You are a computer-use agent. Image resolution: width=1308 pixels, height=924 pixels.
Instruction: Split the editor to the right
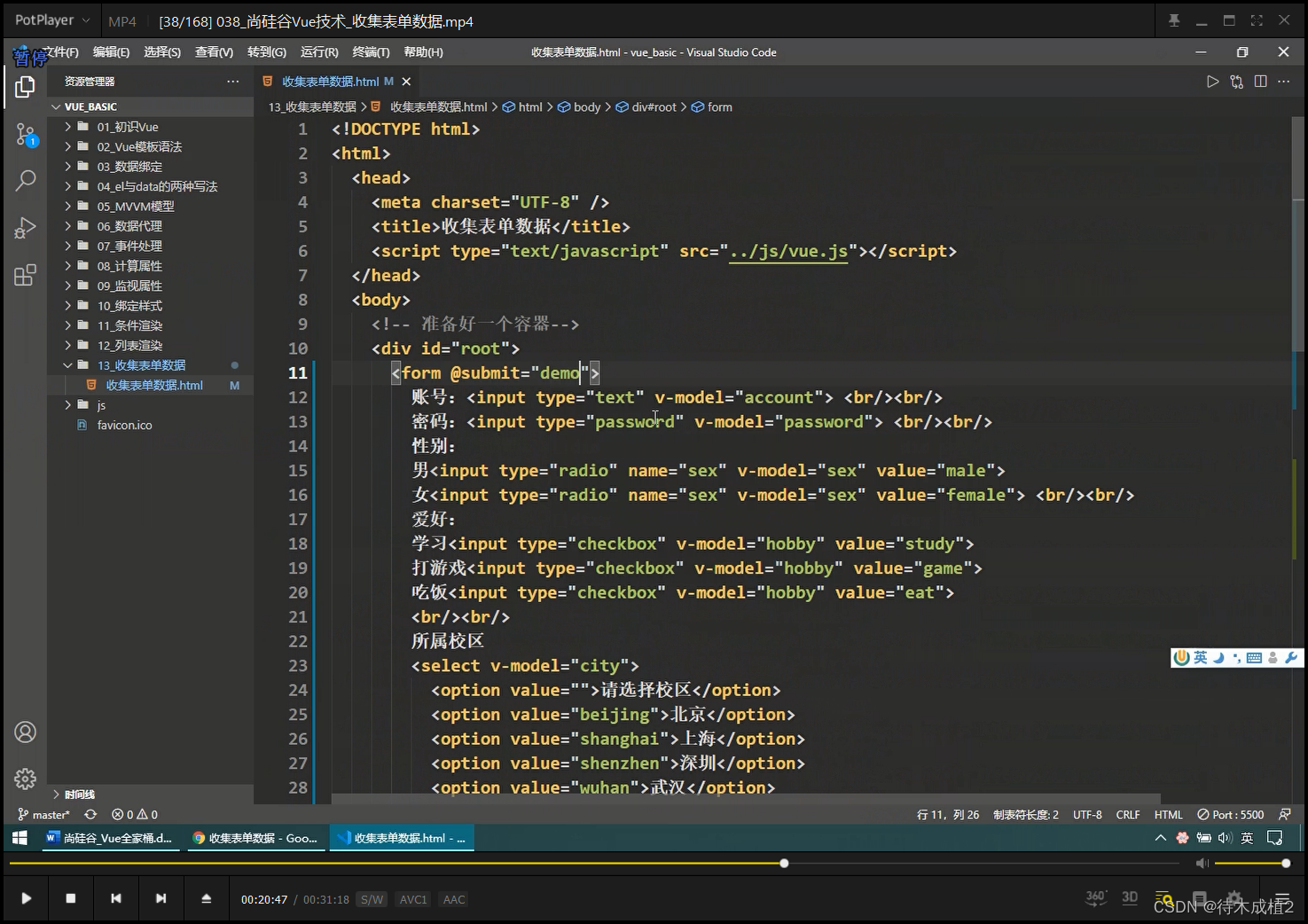(1260, 82)
